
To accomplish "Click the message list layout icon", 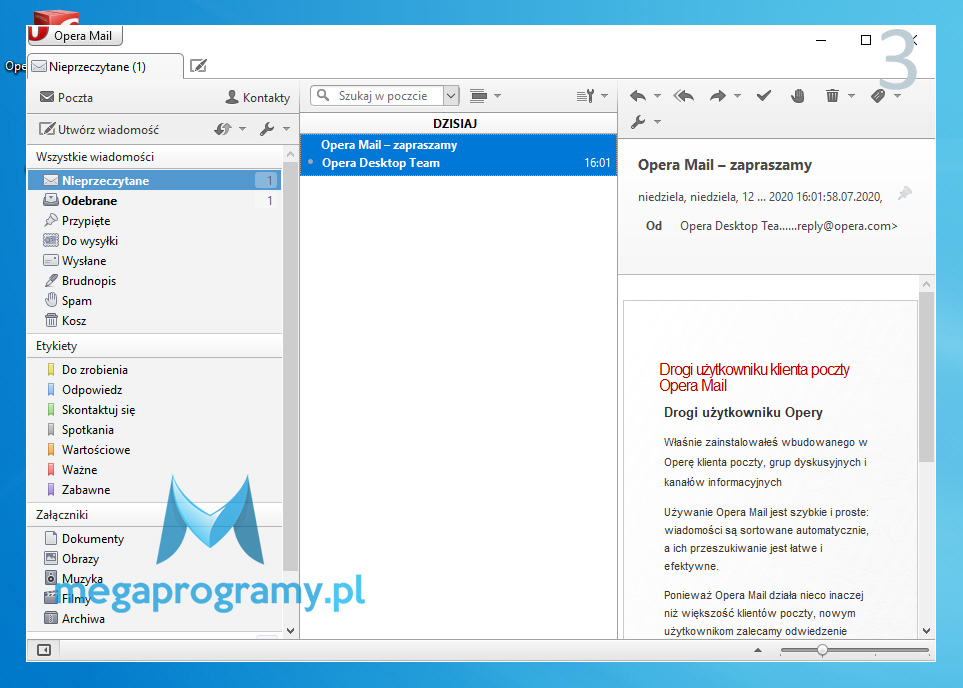I will coord(478,95).
